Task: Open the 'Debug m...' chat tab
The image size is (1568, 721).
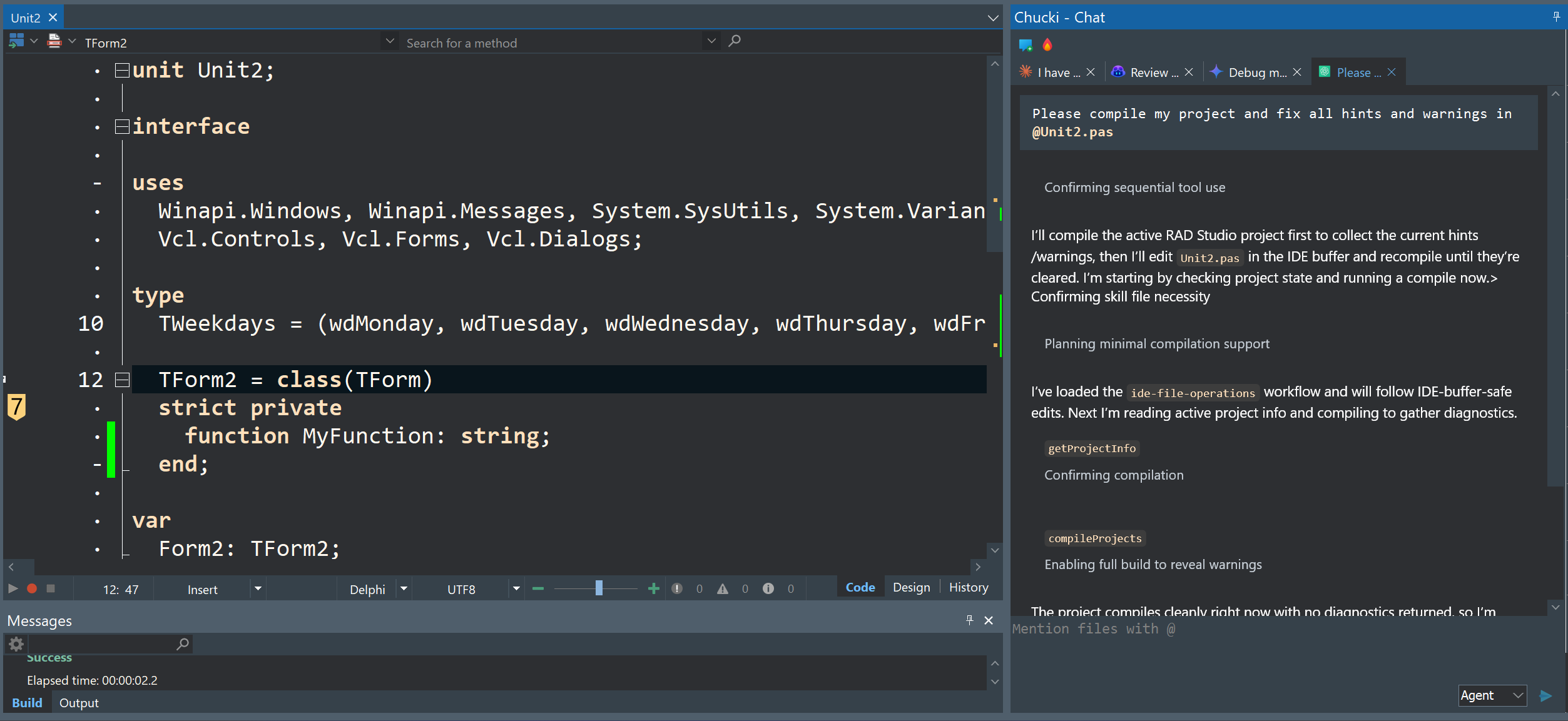Action: click(x=1256, y=73)
